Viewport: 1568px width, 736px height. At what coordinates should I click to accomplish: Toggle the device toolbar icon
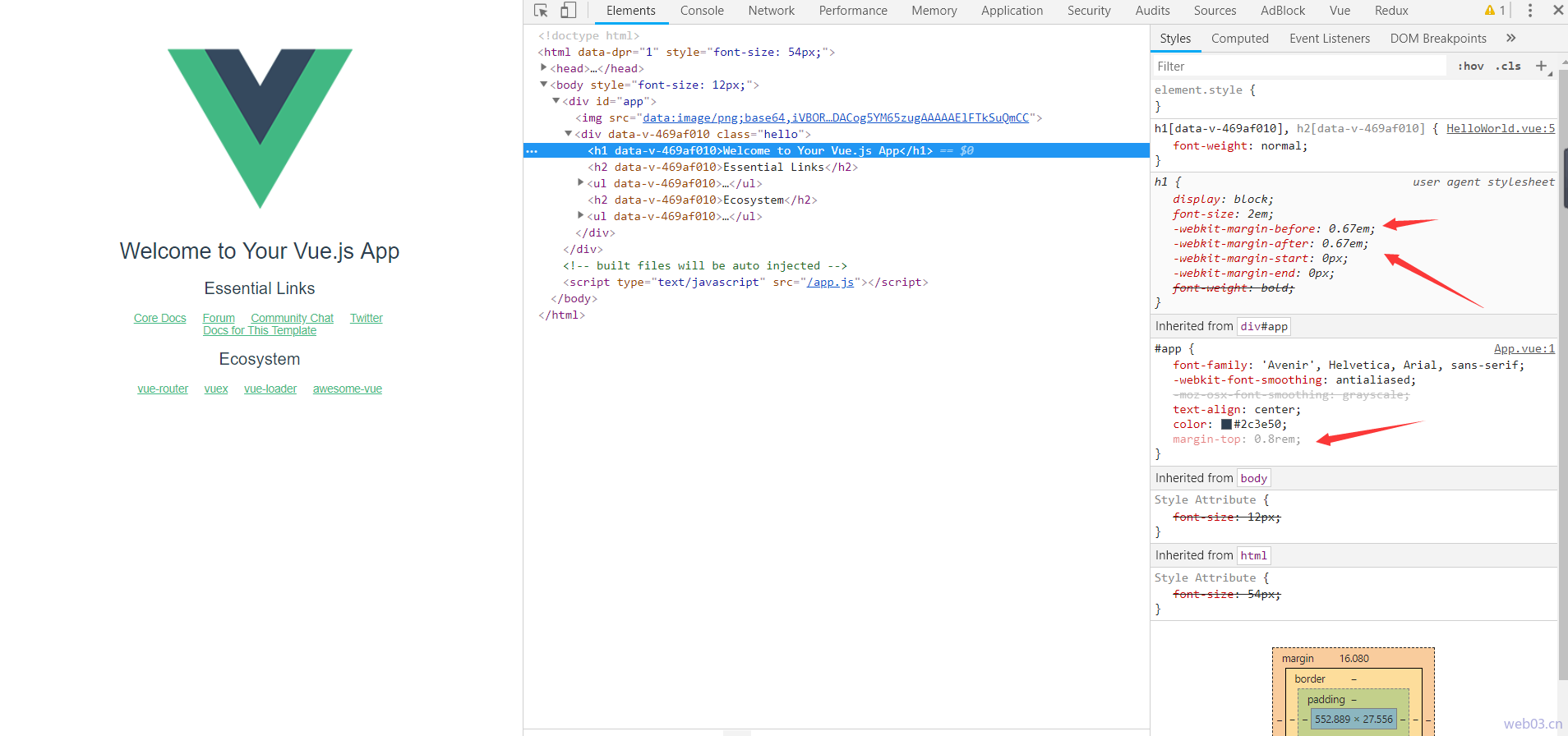(x=568, y=11)
